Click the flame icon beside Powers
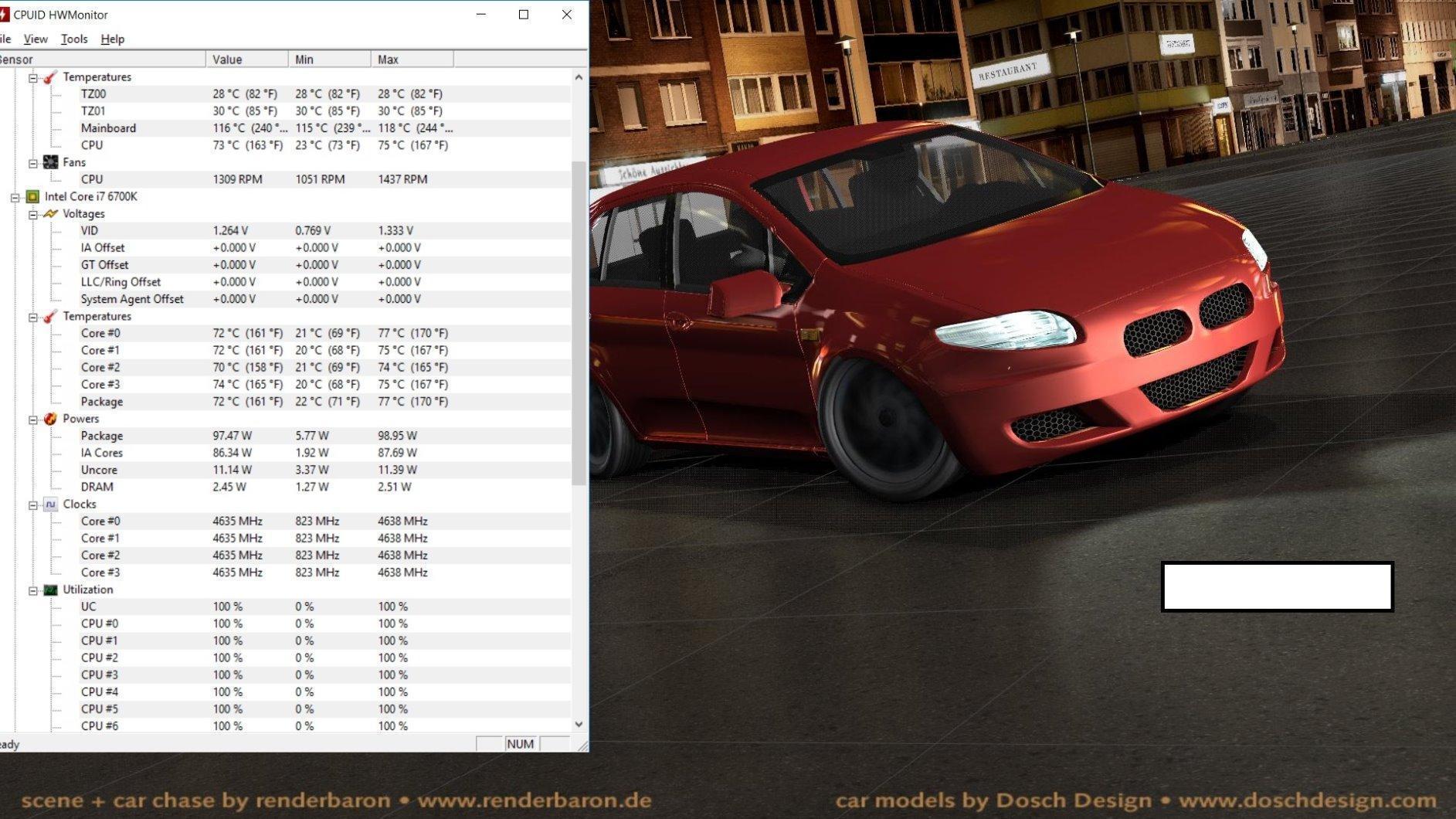1456x819 pixels. [x=50, y=419]
